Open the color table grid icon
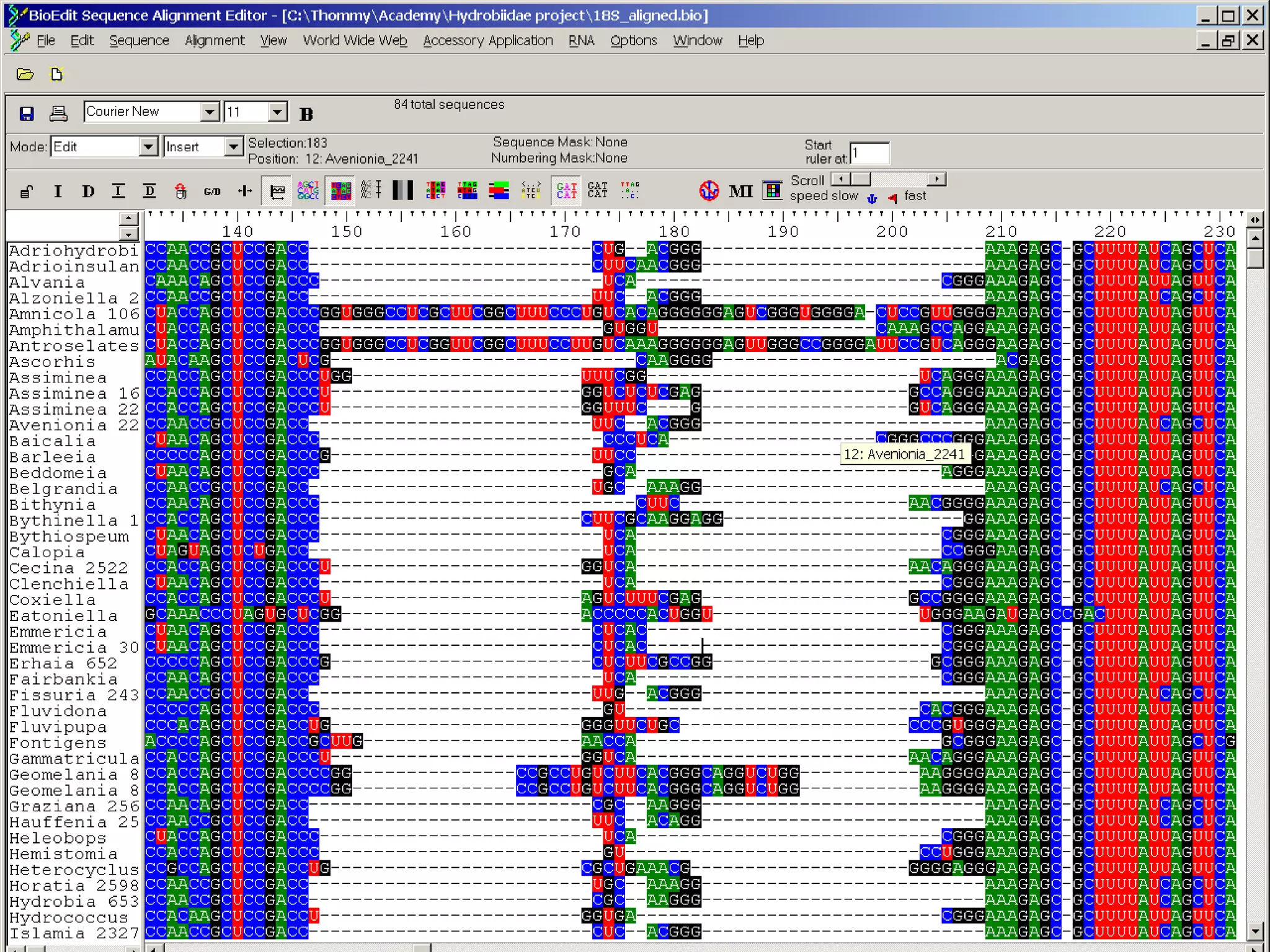 point(772,190)
